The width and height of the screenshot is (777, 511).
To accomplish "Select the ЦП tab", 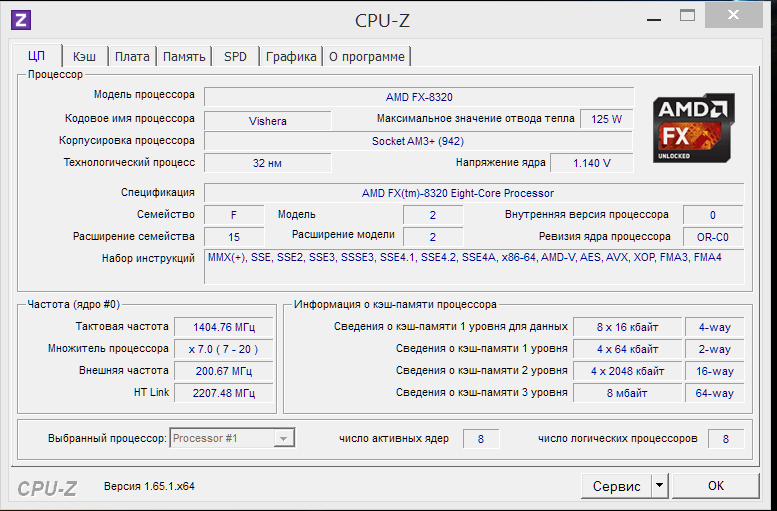I will coord(37,56).
